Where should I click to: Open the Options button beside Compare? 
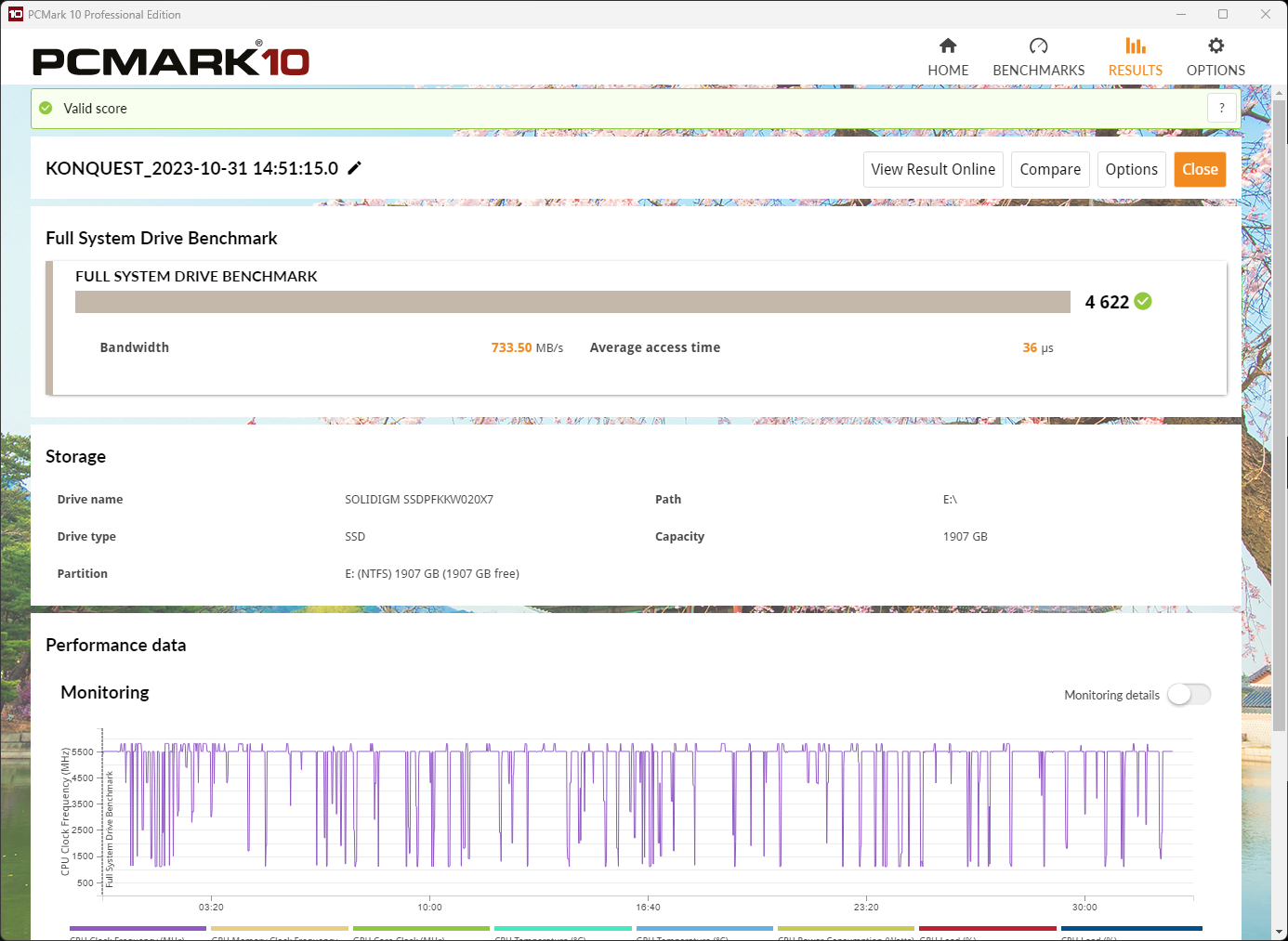[x=1132, y=169]
